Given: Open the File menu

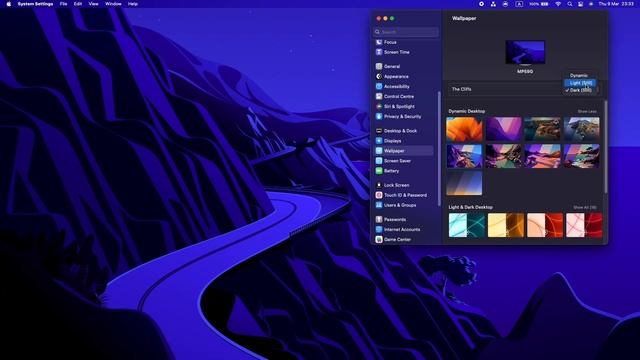Looking at the screenshot, I should (63, 4).
